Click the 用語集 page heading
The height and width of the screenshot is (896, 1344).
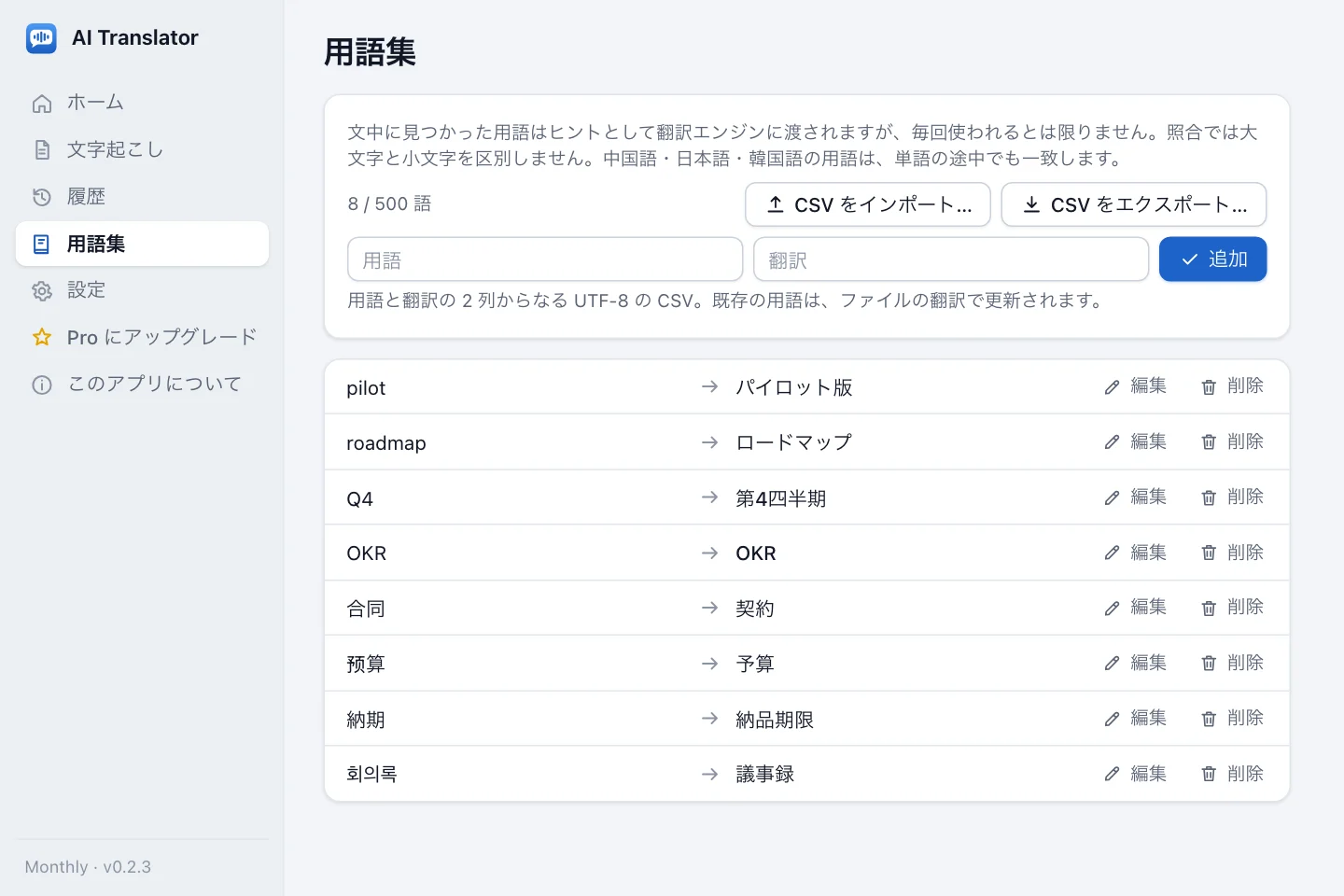(x=370, y=52)
